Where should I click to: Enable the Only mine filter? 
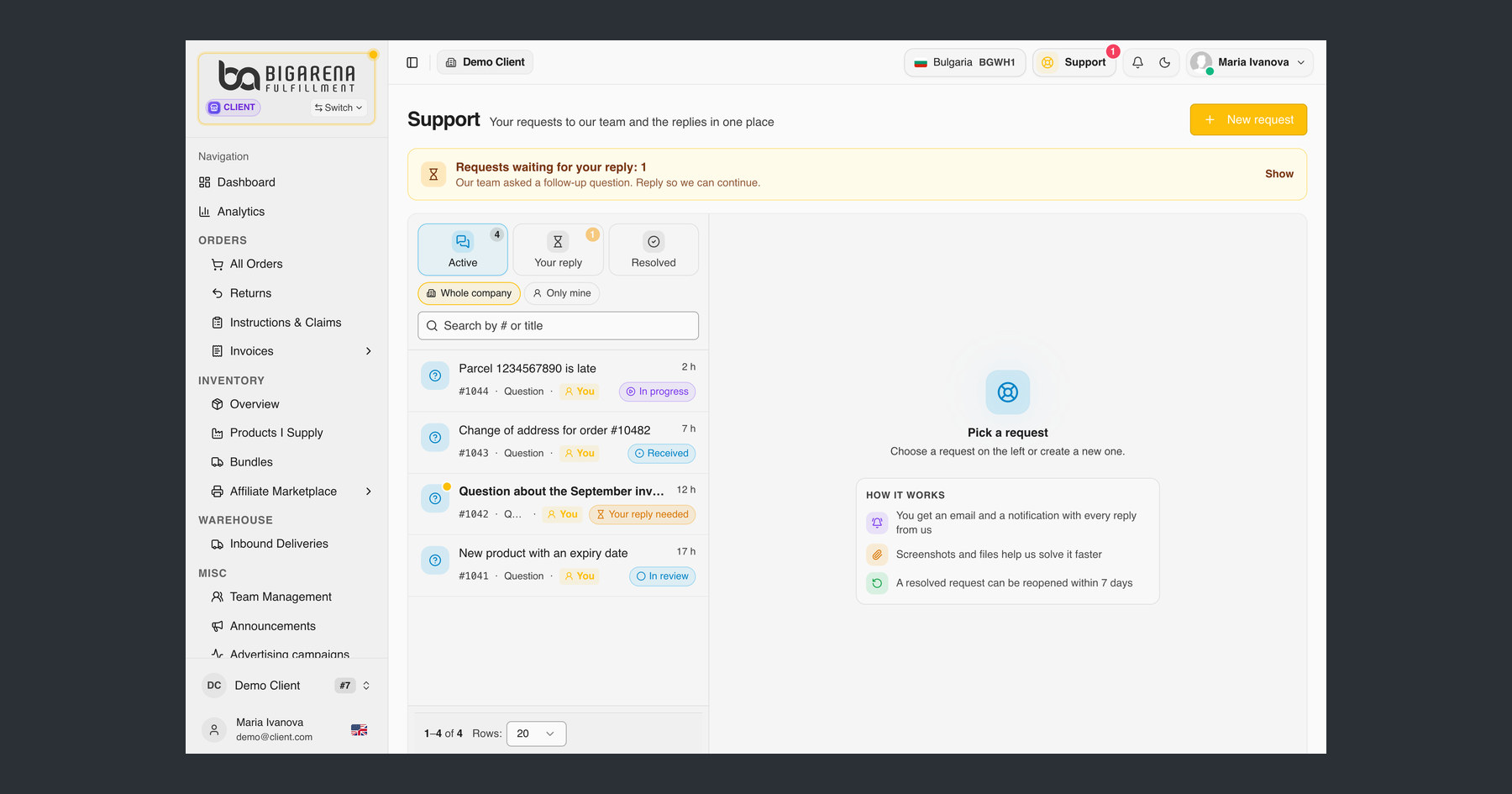point(562,293)
